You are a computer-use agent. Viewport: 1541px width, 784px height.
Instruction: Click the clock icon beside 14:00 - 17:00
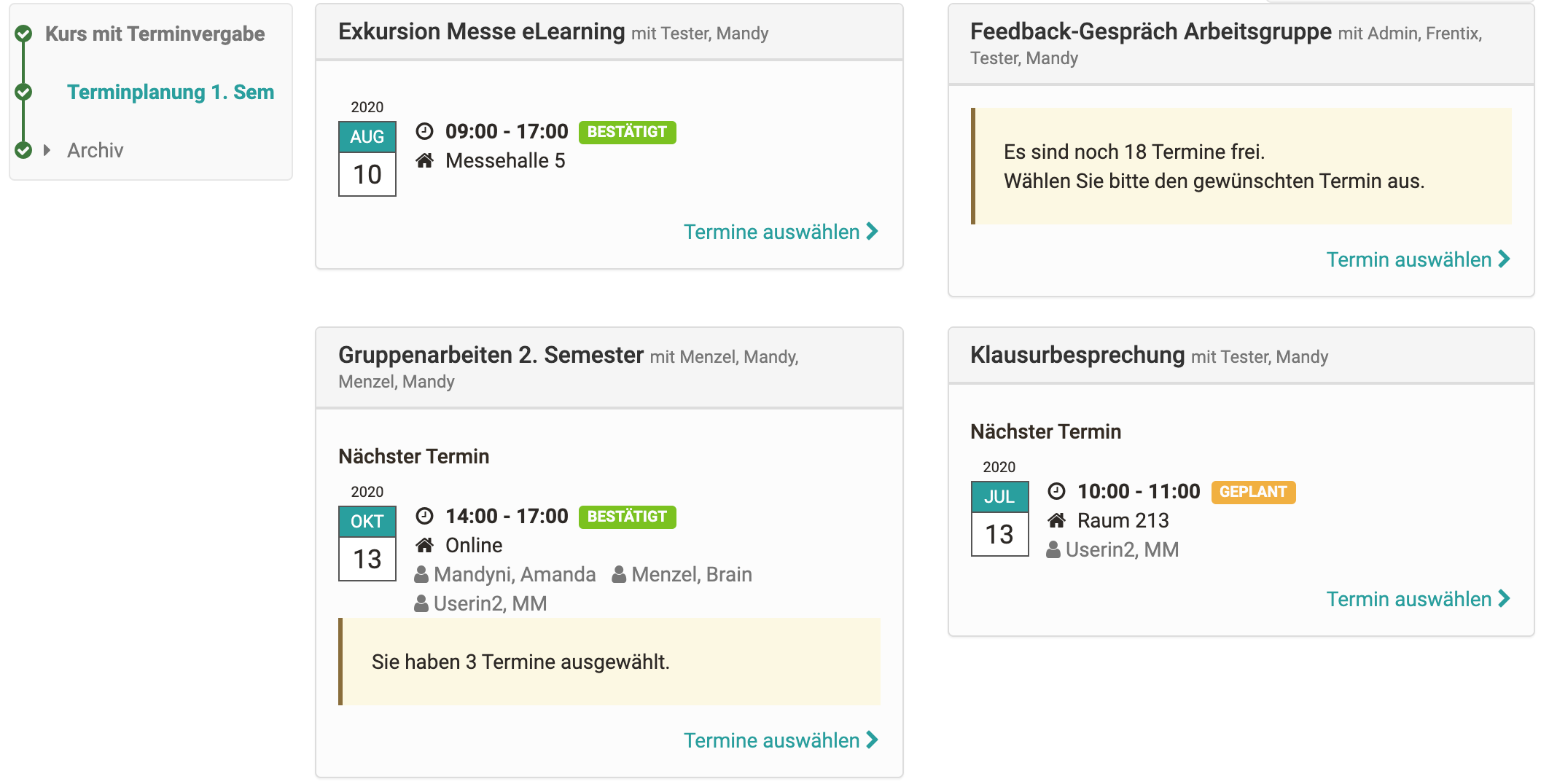(x=425, y=517)
